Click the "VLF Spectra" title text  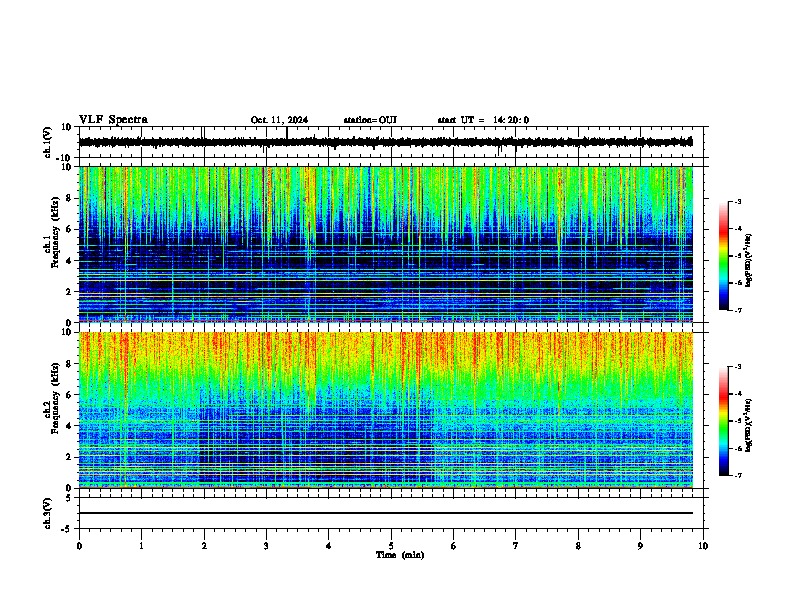(113, 120)
